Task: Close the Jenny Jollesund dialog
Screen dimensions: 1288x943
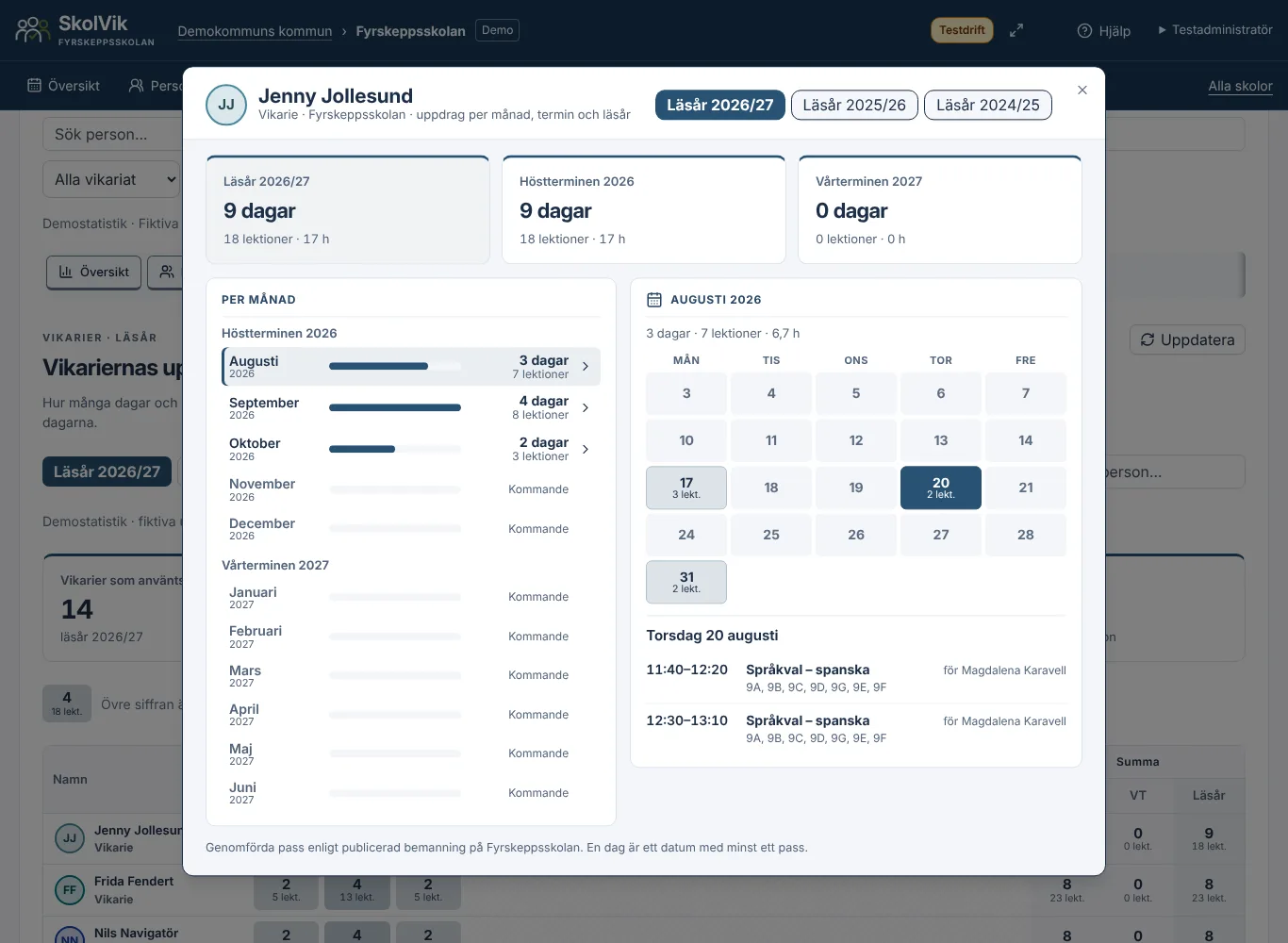Action: tap(1082, 90)
